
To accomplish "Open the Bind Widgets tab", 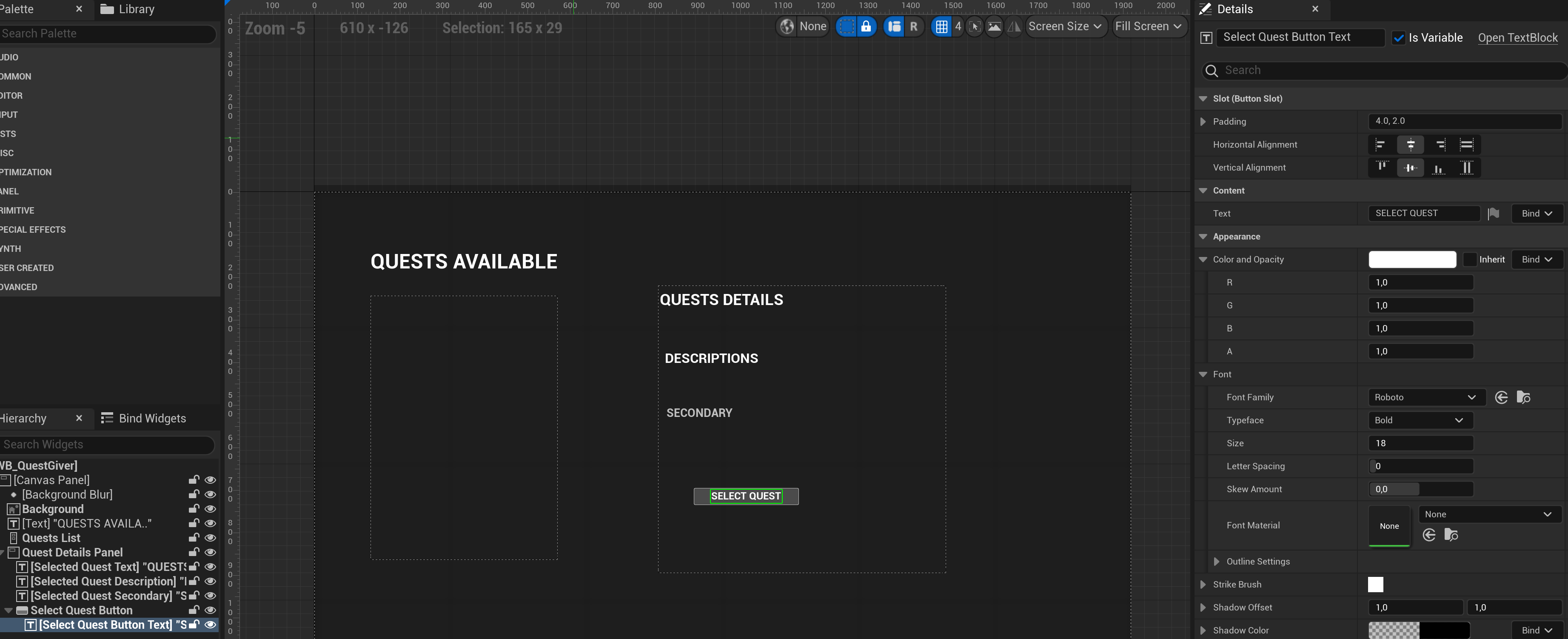I will pos(144,419).
